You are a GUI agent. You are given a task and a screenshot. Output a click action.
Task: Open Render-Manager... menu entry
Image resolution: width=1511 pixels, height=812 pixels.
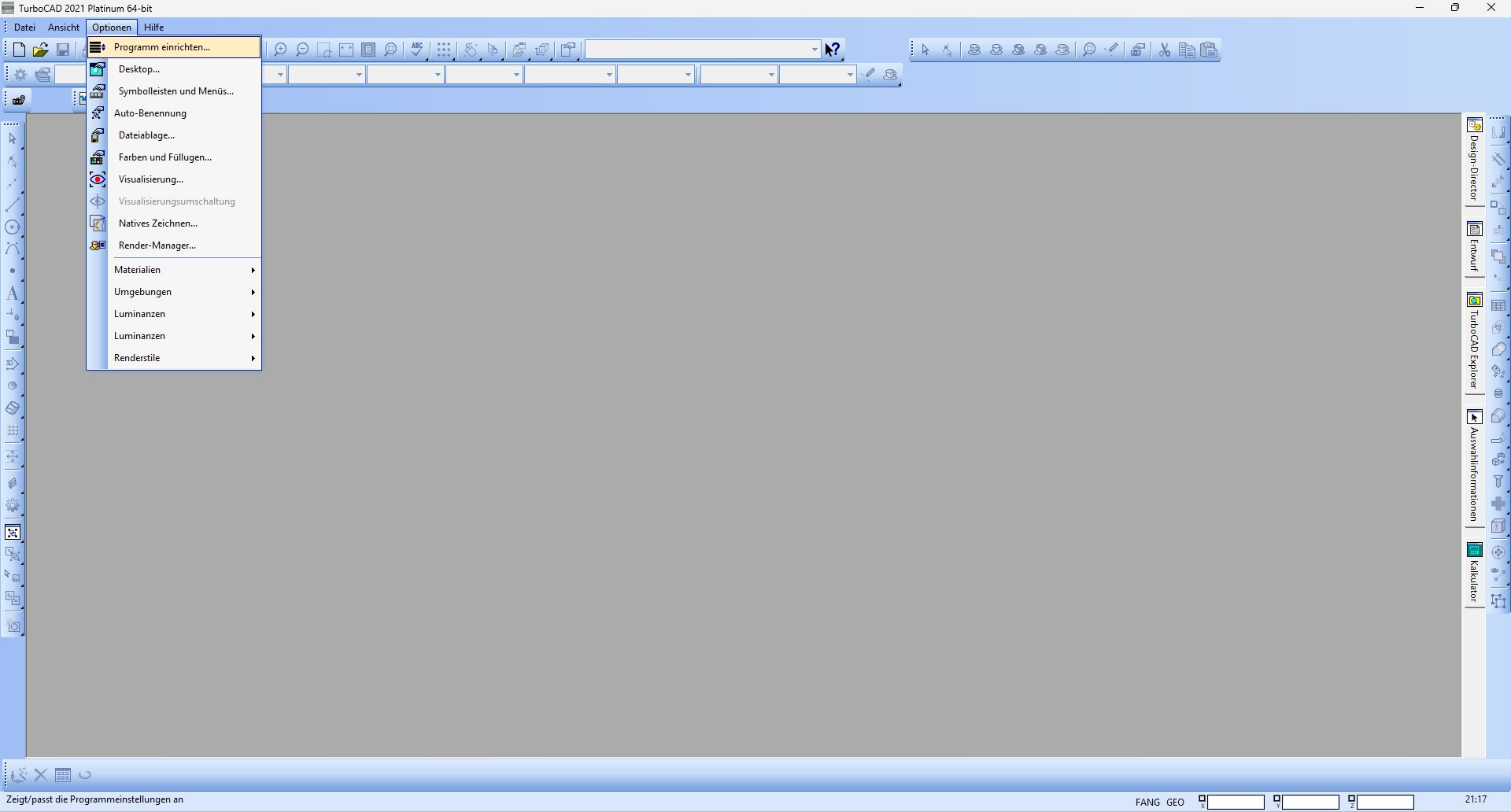pyautogui.click(x=174, y=245)
